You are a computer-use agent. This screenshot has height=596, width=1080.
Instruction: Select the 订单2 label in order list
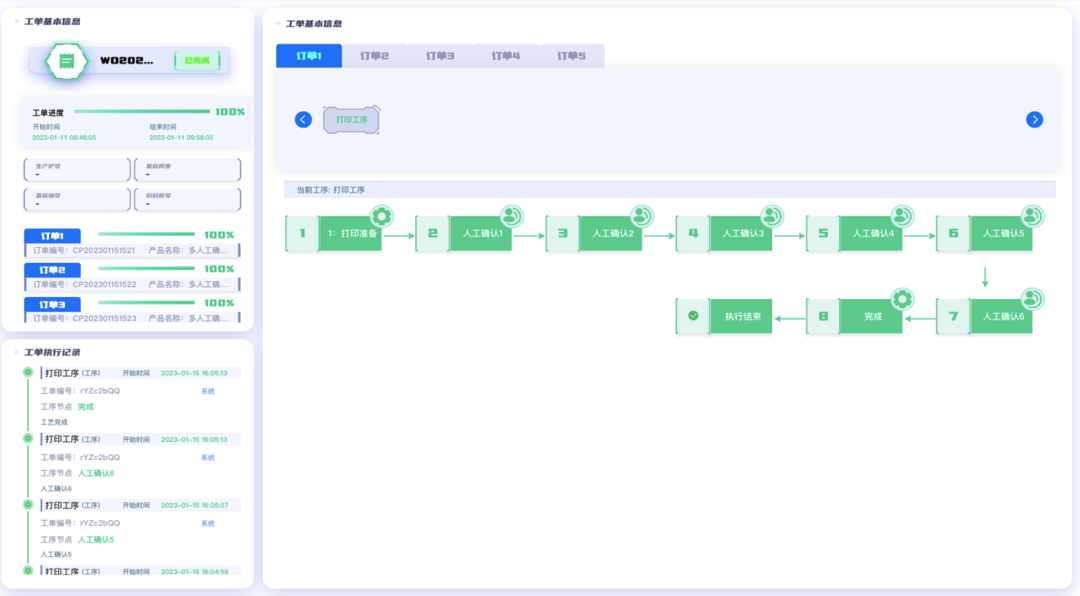pyautogui.click(x=52, y=270)
